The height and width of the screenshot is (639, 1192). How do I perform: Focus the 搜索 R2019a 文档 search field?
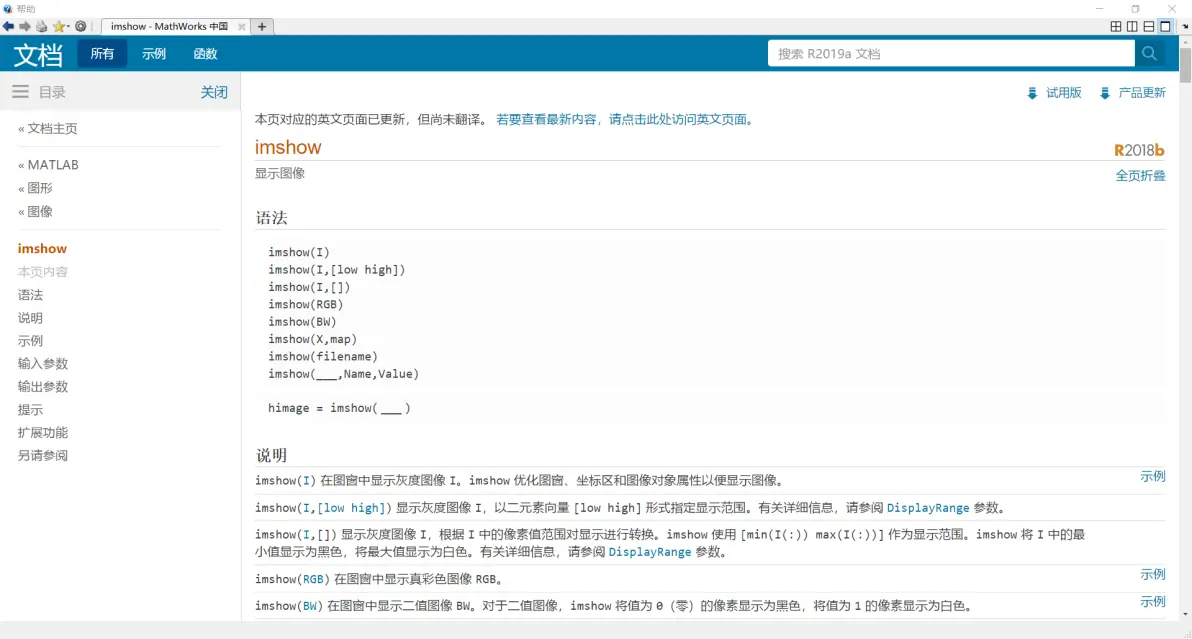coord(951,54)
